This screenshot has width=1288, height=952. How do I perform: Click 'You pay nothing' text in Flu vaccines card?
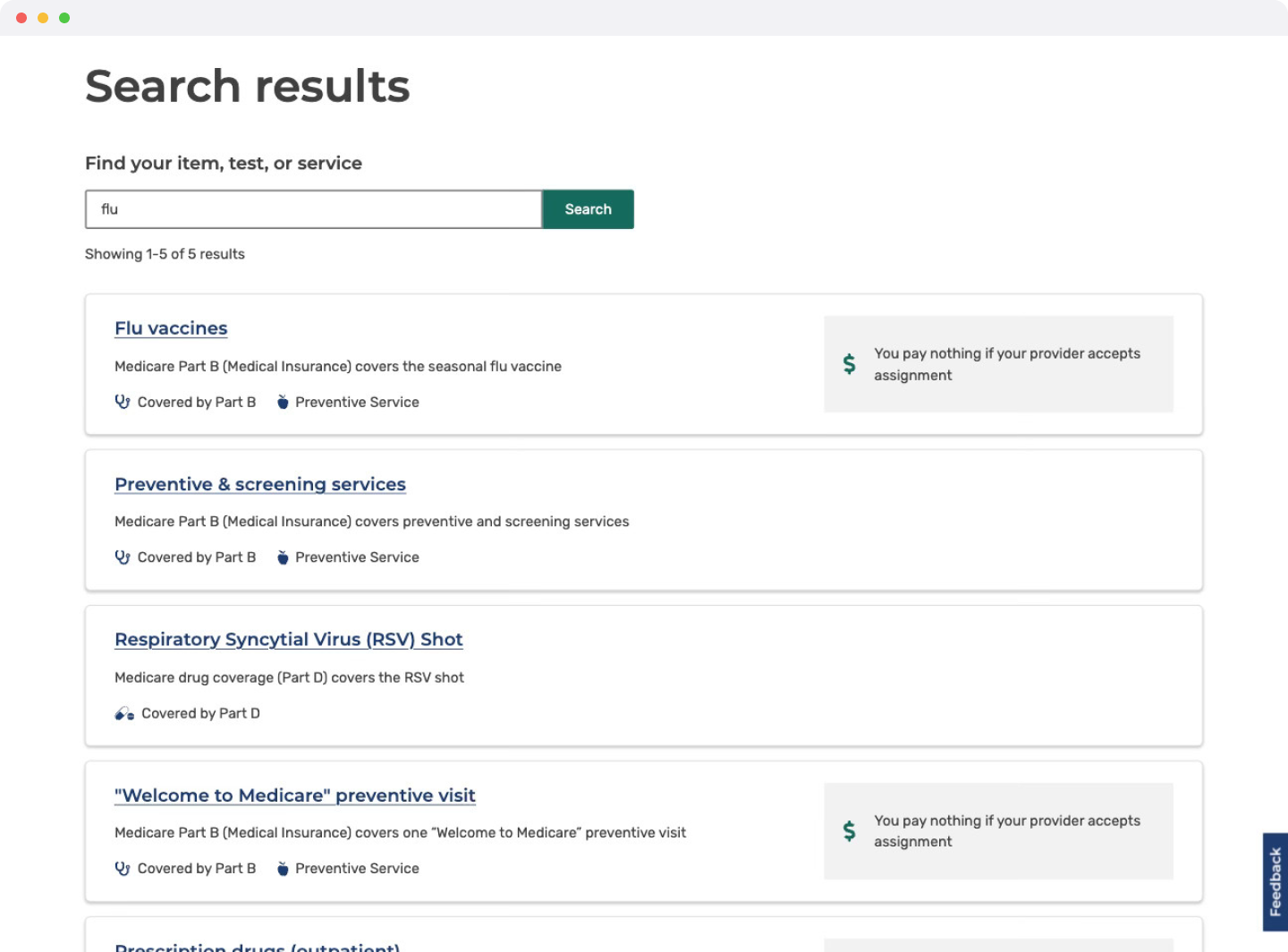click(x=1007, y=364)
